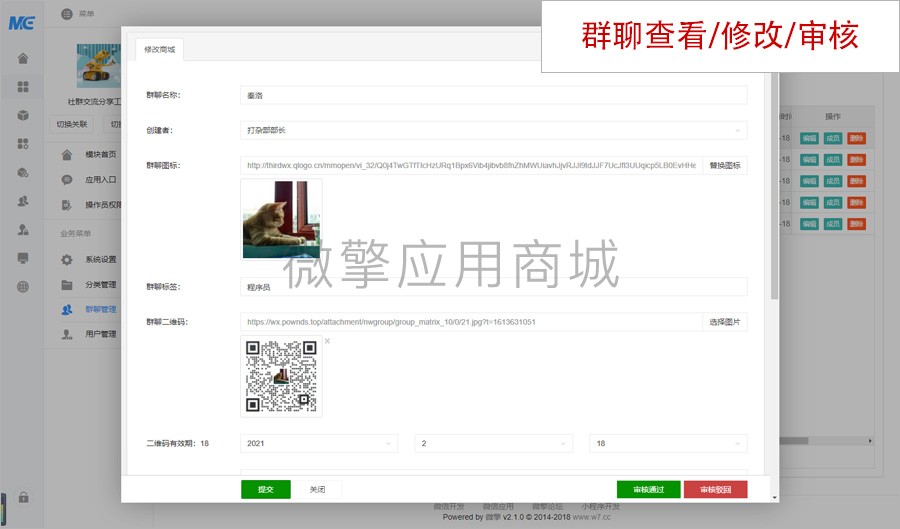
Task: Click the folder icon beside 分类管理
Action: [x=67, y=285]
